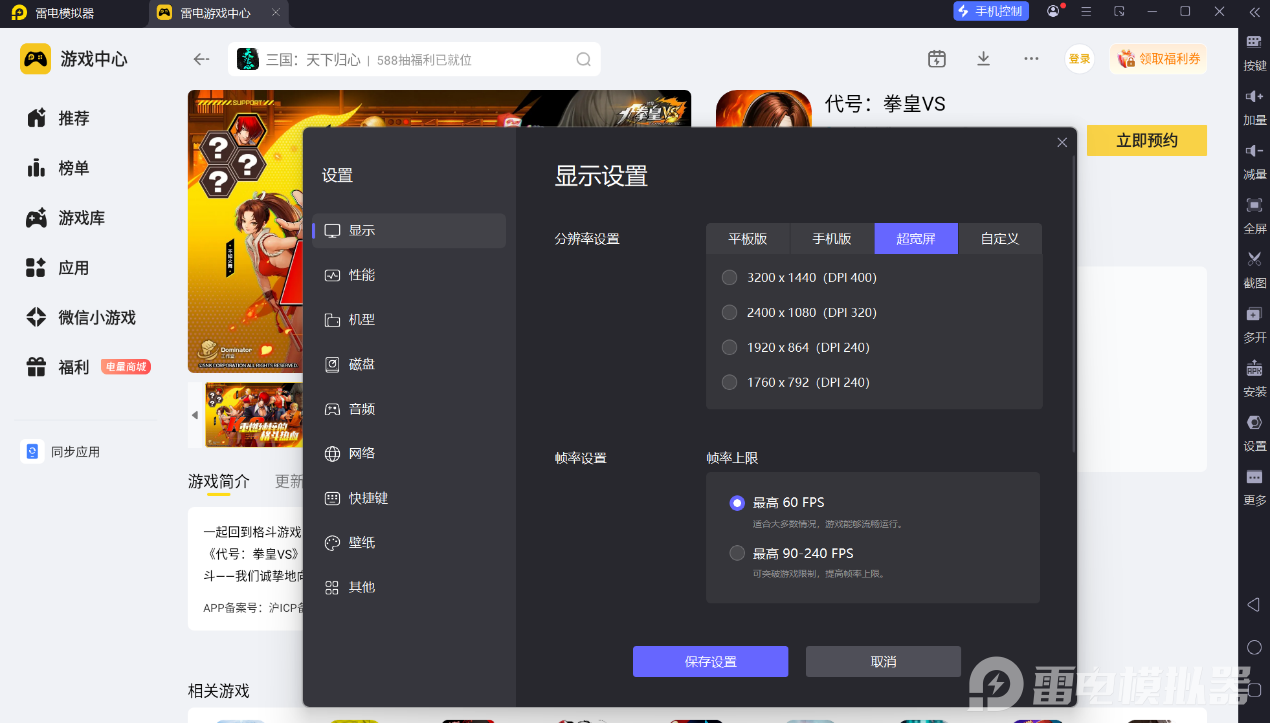Switch to 平板版 resolution tab
The height and width of the screenshot is (723, 1270).
[747, 238]
